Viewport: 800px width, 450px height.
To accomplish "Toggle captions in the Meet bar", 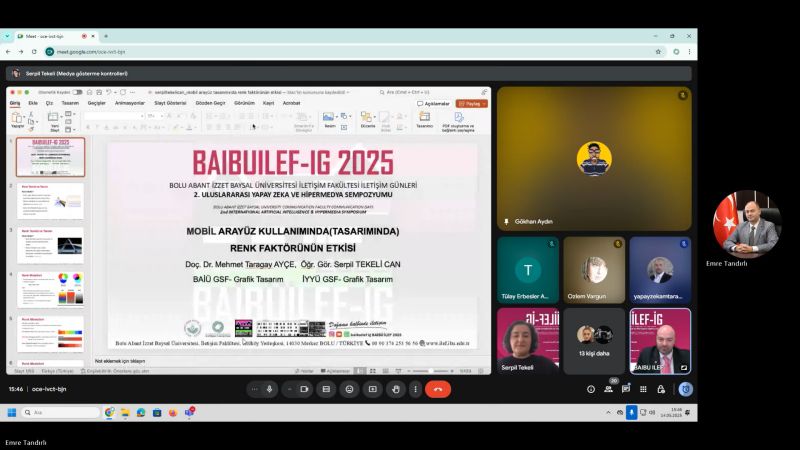I will point(326,389).
